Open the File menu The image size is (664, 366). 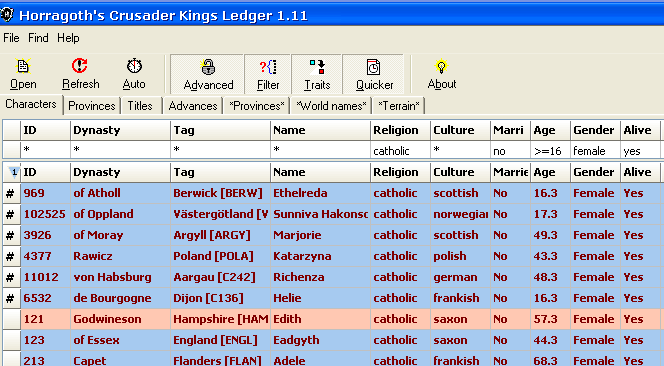[11, 38]
